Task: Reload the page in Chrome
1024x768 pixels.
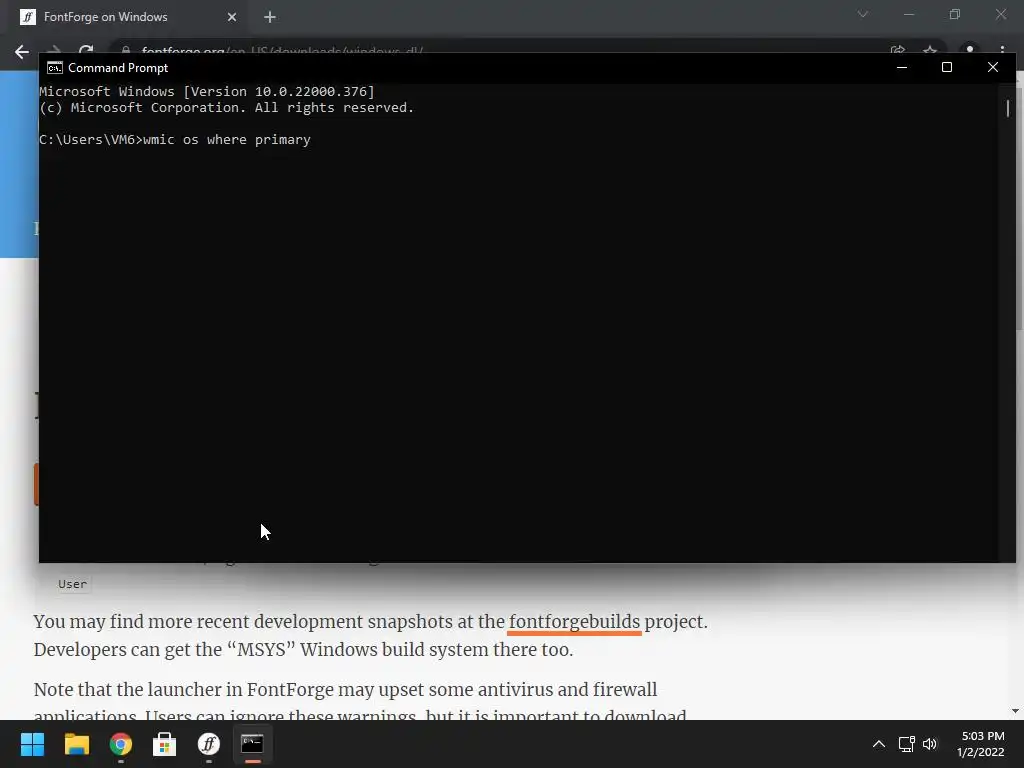Action: (x=86, y=50)
